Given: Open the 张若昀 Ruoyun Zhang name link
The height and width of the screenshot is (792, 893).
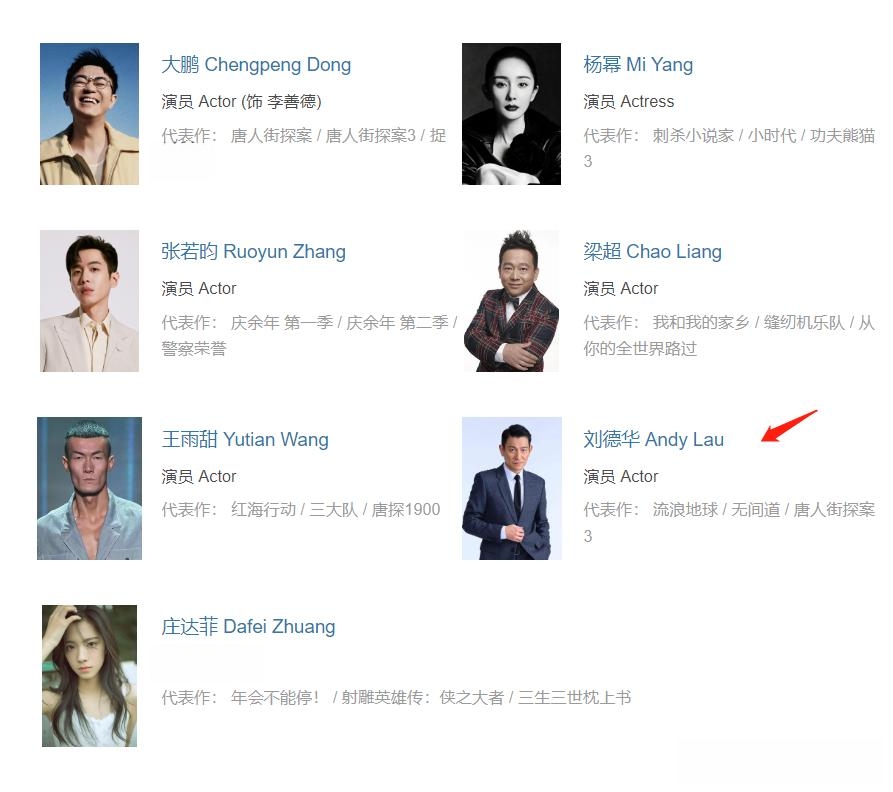Looking at the screenshot, I should 253,252.
